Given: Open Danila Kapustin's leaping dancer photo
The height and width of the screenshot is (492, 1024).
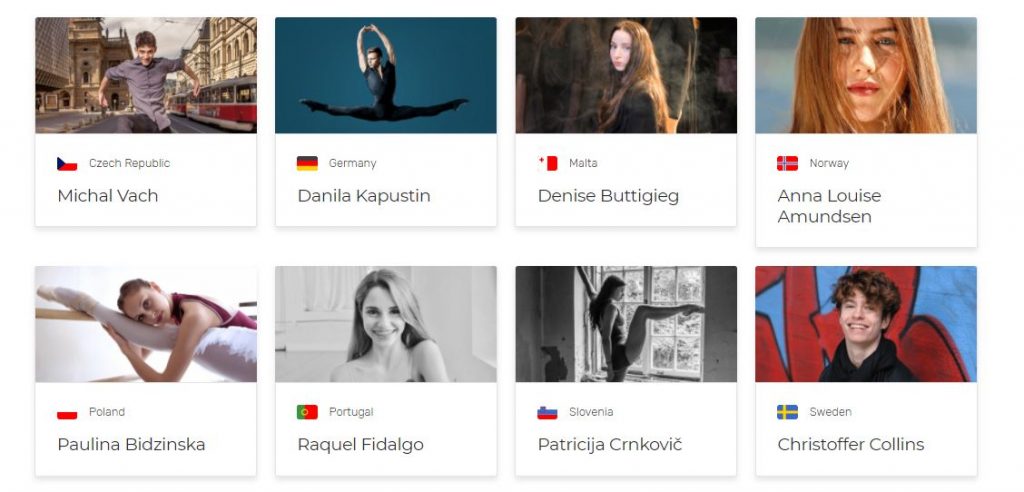Looking at the screenshot, I should [x=386, y=75].
